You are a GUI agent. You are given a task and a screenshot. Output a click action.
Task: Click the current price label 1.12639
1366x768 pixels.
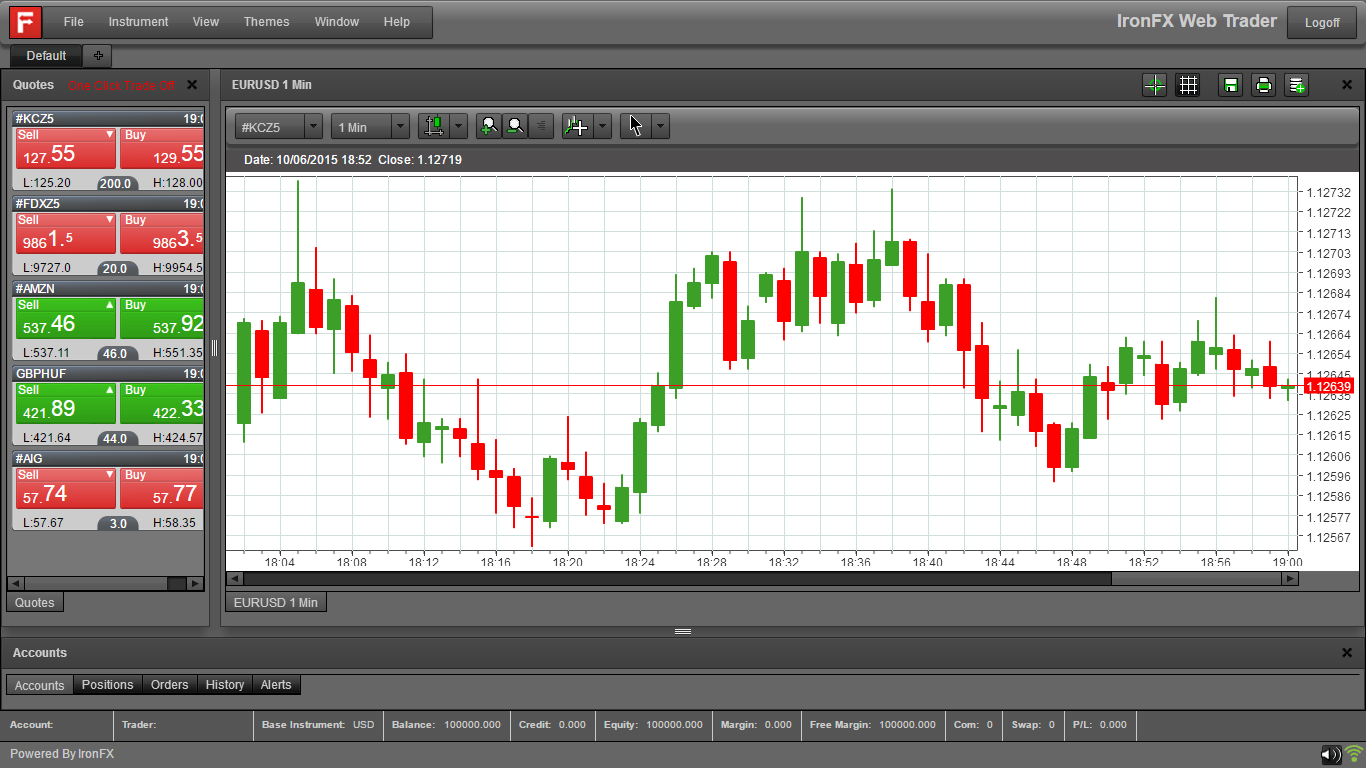click(1329, 386)
